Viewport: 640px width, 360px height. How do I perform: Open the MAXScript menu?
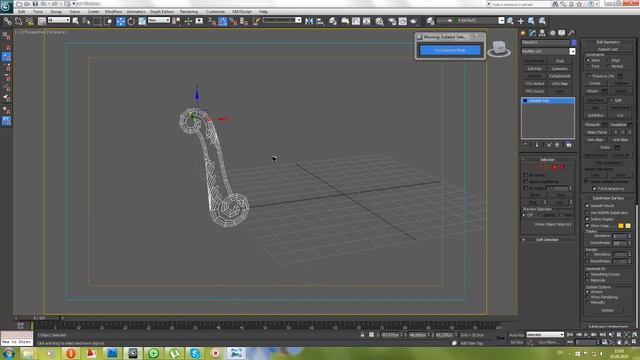pyautogui.click(x=242, y=11)
